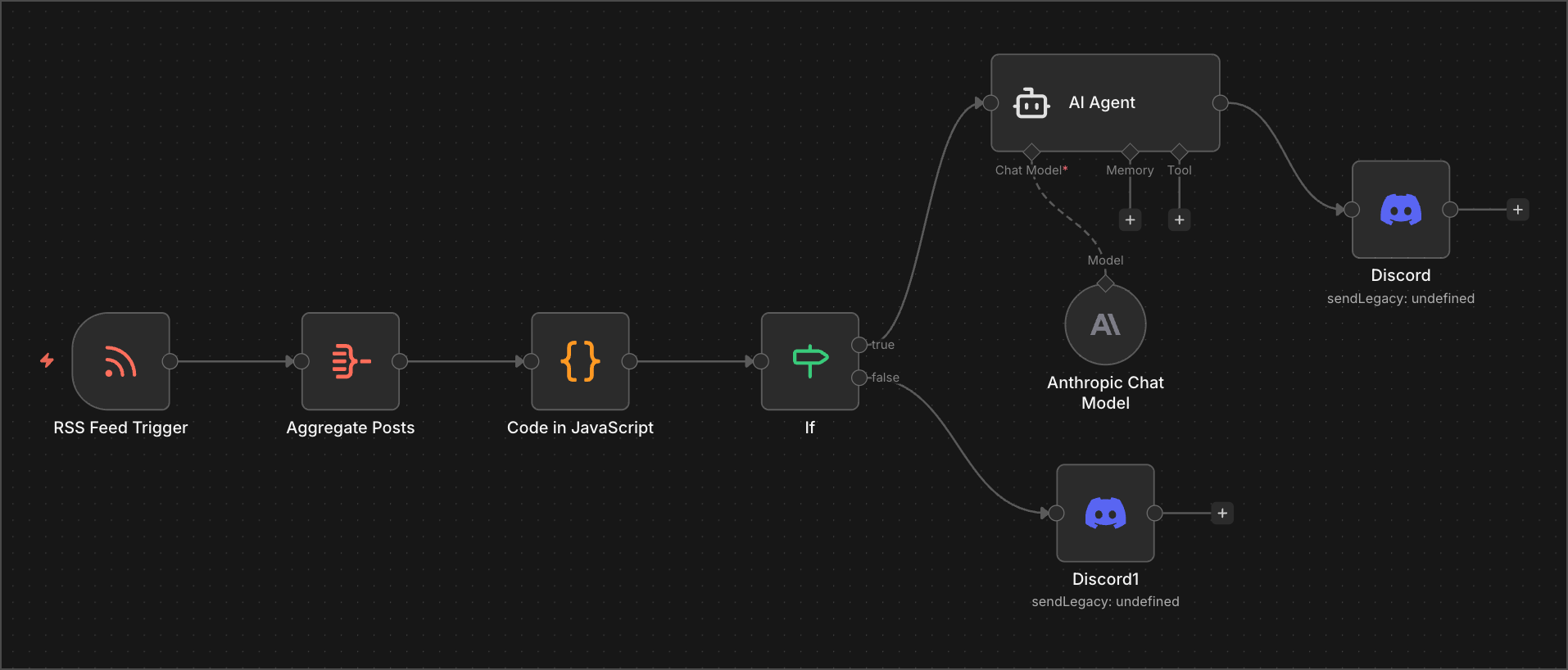Select the Discord1 node icon
1568x670 pixels.
coord(1105,514)
